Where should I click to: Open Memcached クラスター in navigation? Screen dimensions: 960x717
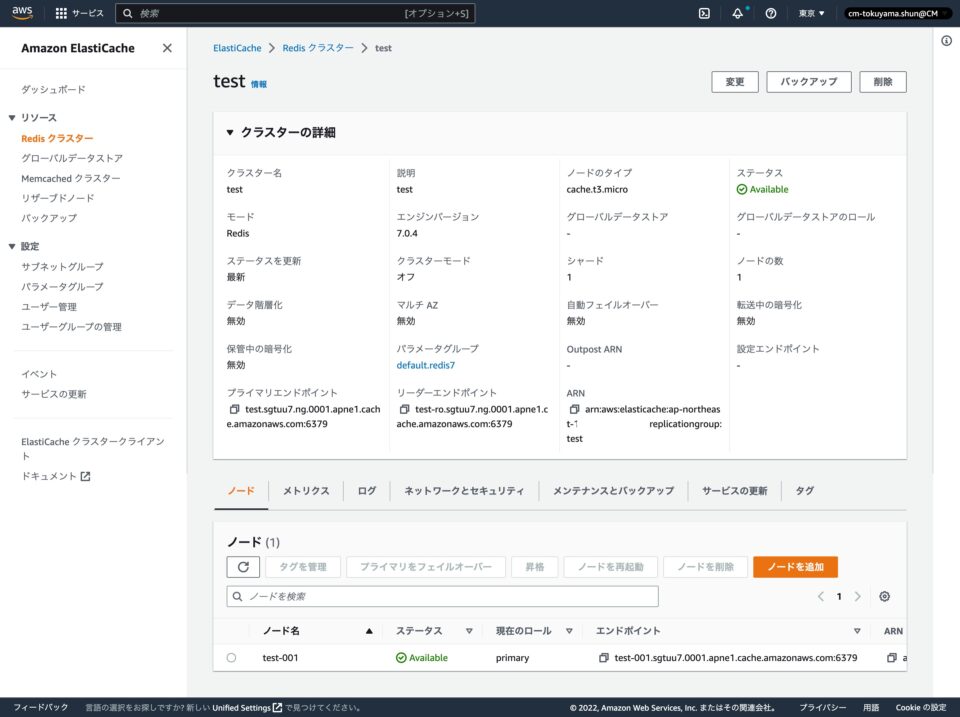coord(70,178)
